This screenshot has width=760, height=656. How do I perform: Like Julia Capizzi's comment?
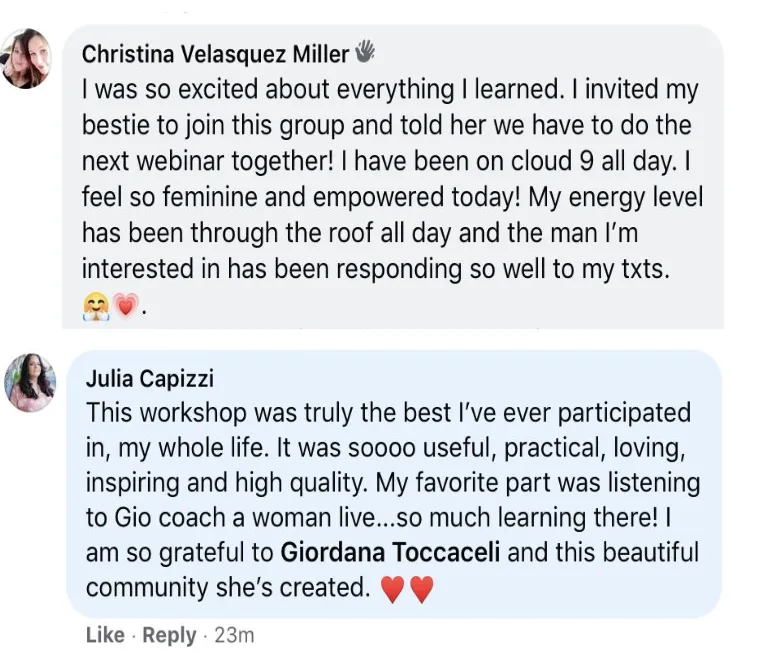[105, 635]
